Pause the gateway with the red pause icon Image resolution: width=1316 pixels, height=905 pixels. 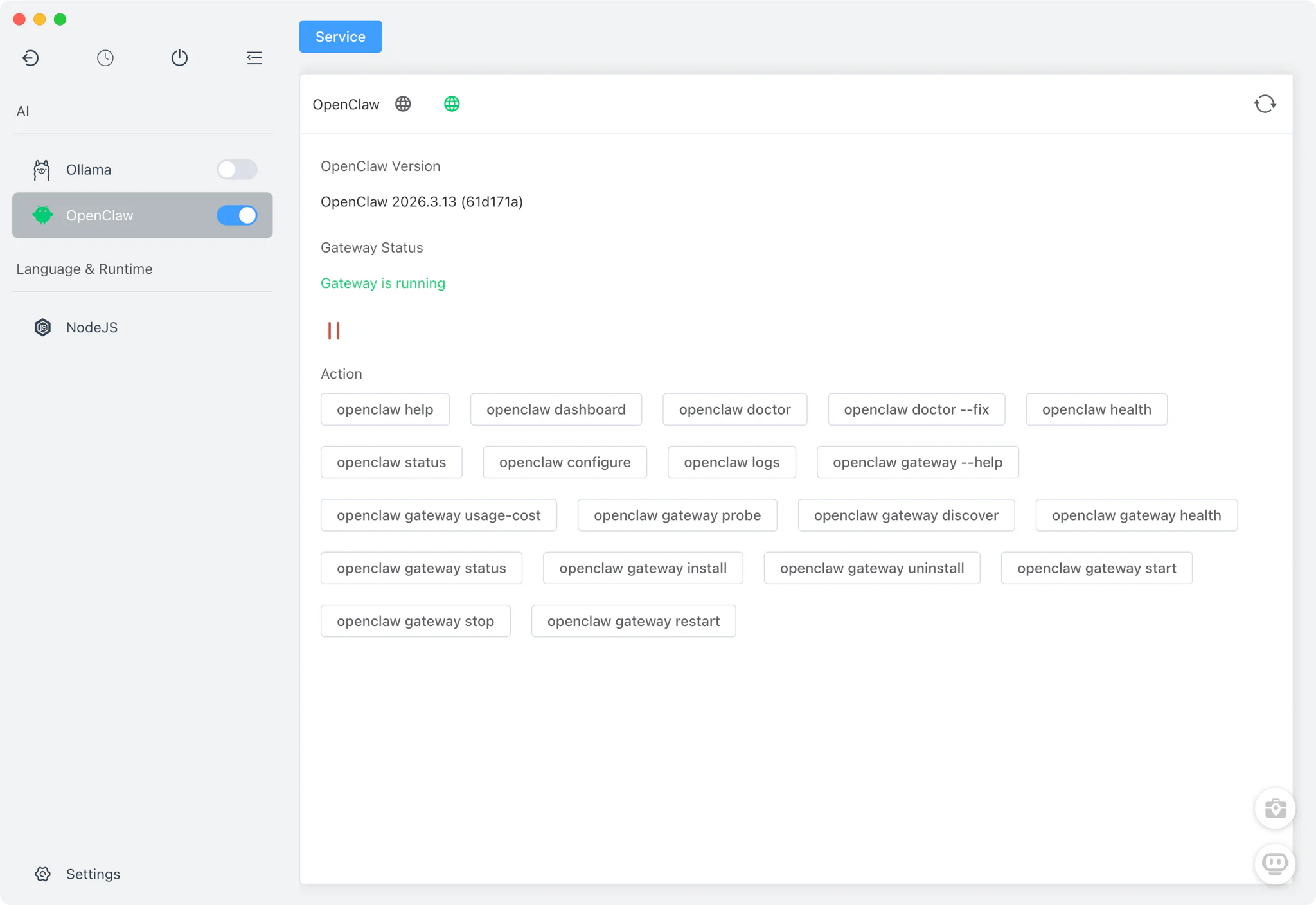(333, 330)
